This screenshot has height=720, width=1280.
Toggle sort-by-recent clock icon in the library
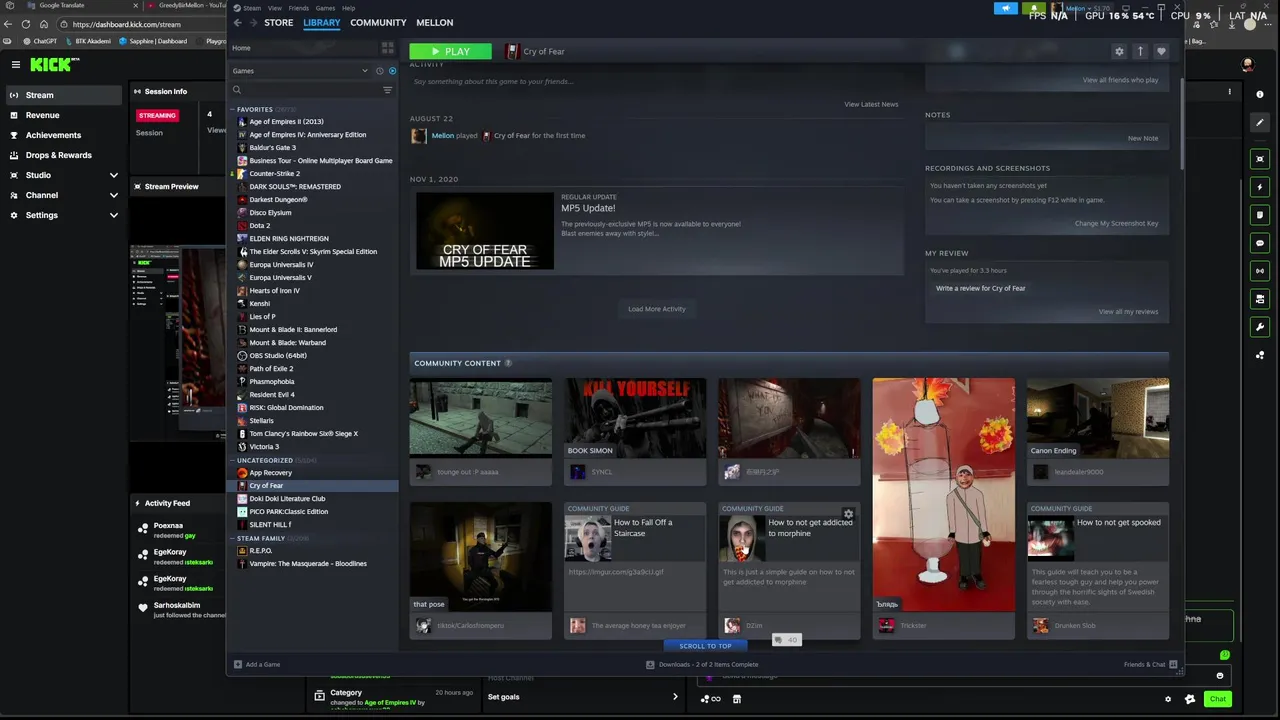click(x=380, y=71)
